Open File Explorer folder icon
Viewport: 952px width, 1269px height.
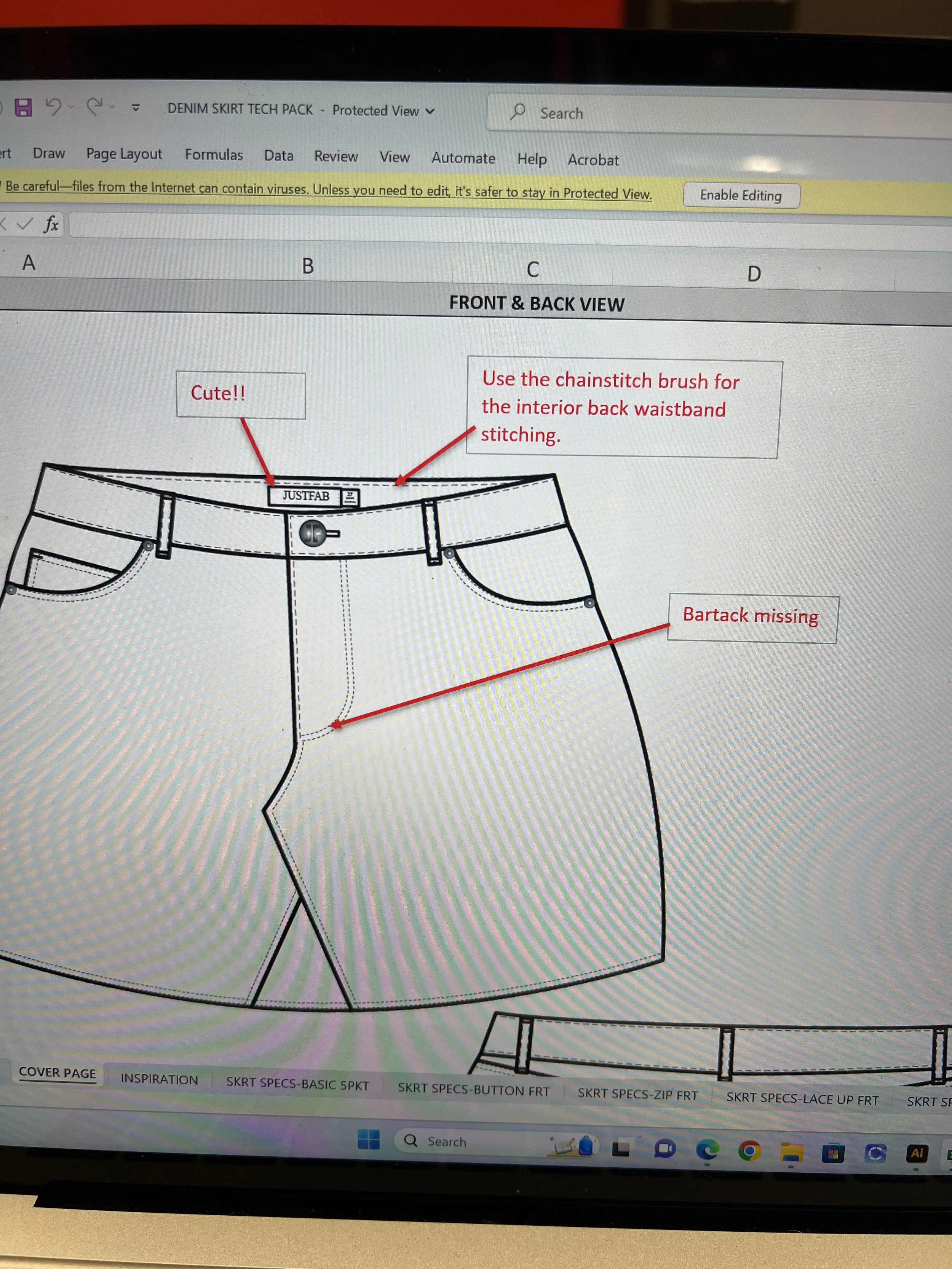coord(791,1151)
